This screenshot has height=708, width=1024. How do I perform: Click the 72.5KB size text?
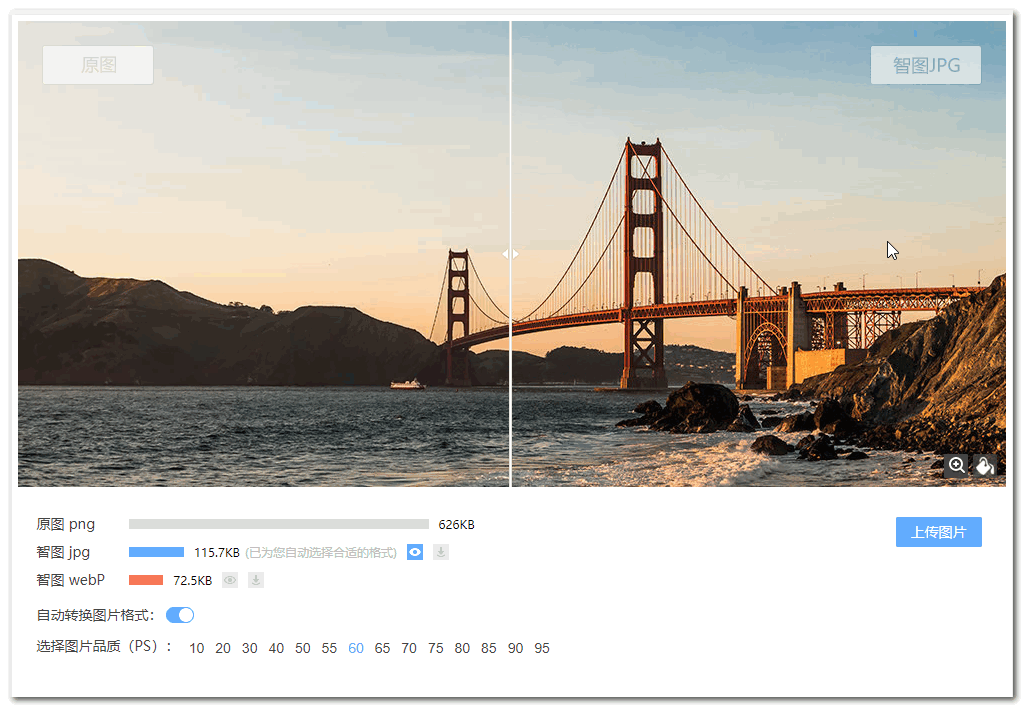pyautogui.click(x=193, y=581)
